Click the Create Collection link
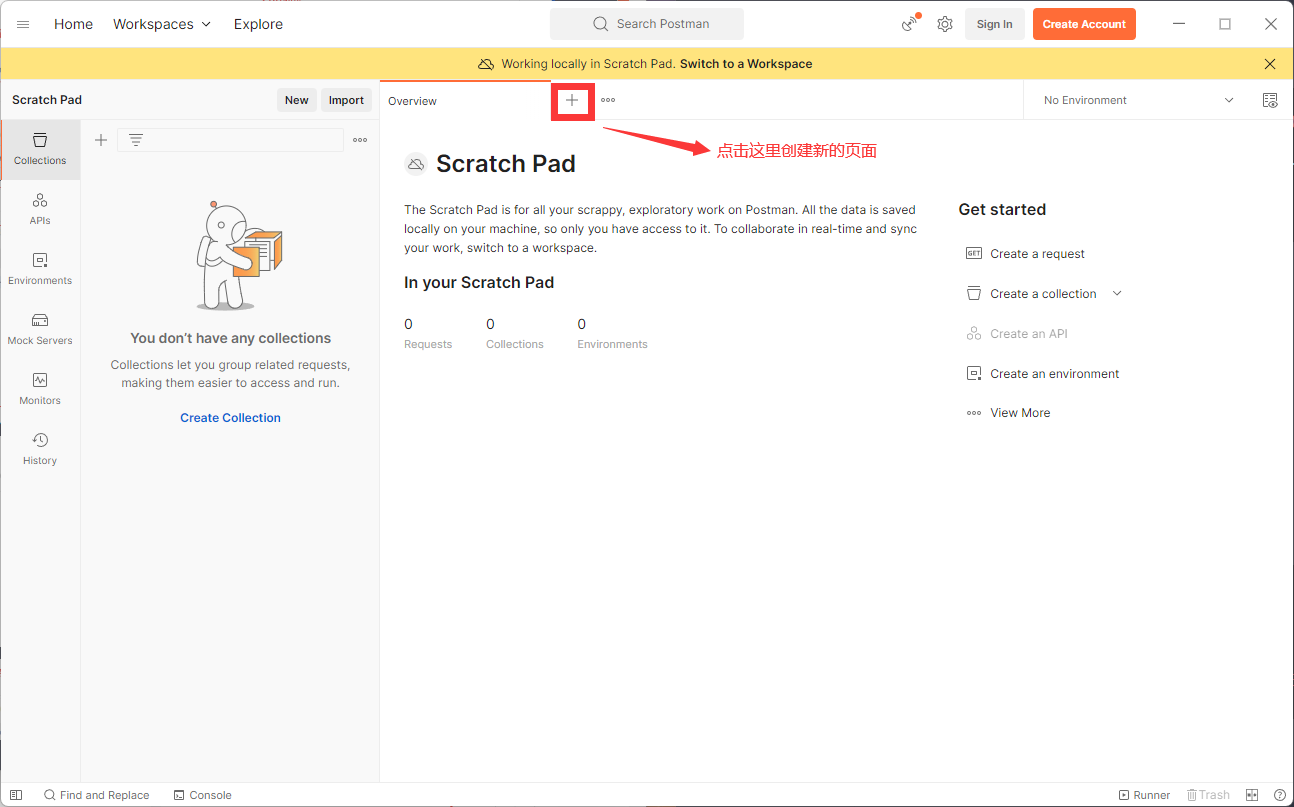 (x=230, y=418)
